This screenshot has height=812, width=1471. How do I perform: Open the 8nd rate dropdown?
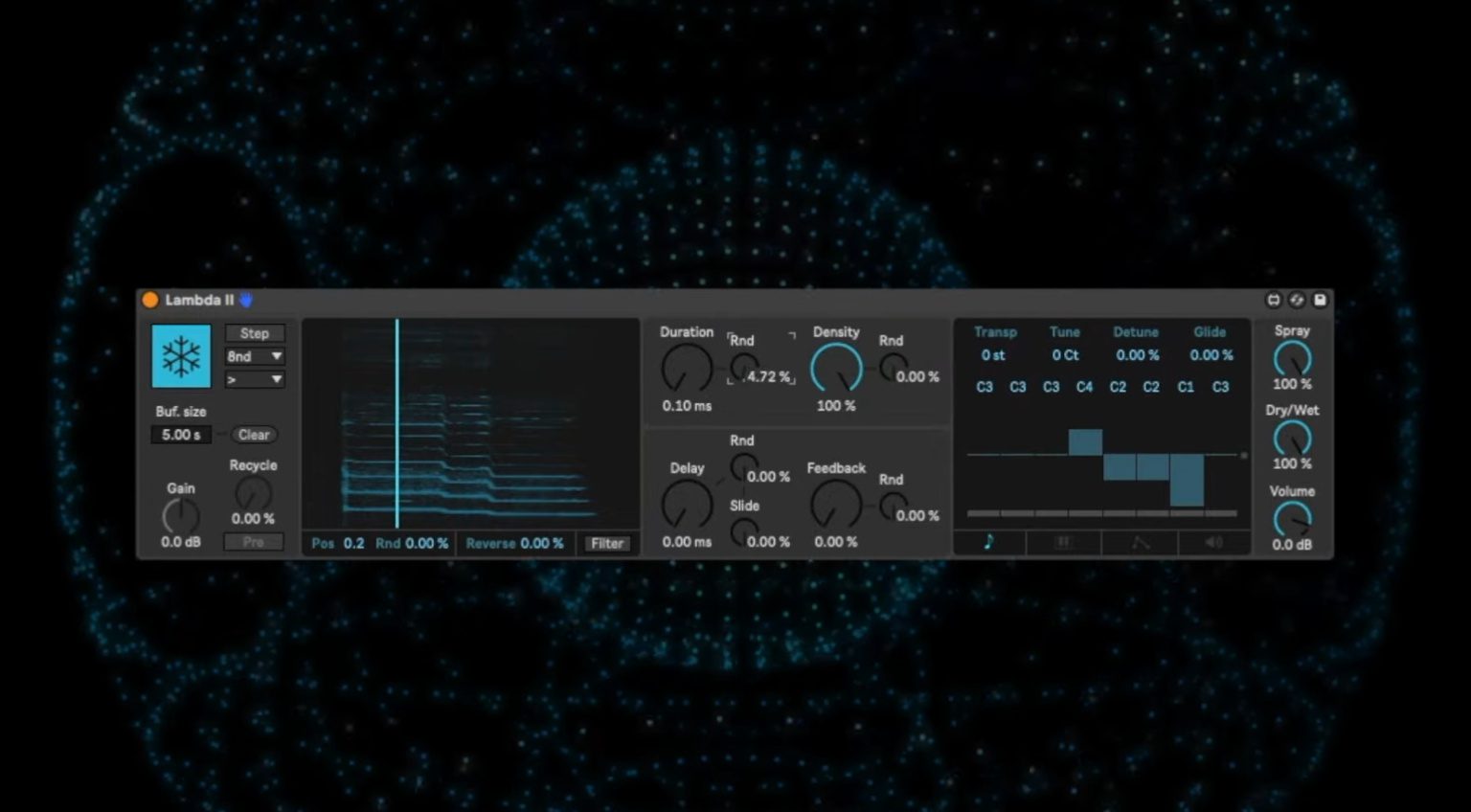point(253,356)
